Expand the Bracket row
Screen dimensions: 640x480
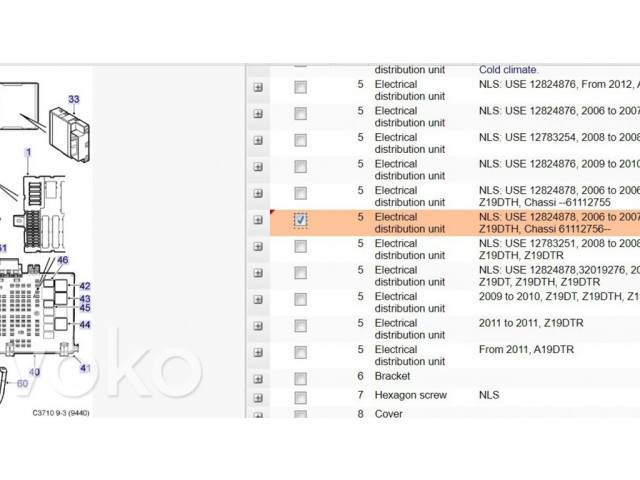tap(258, 379)
